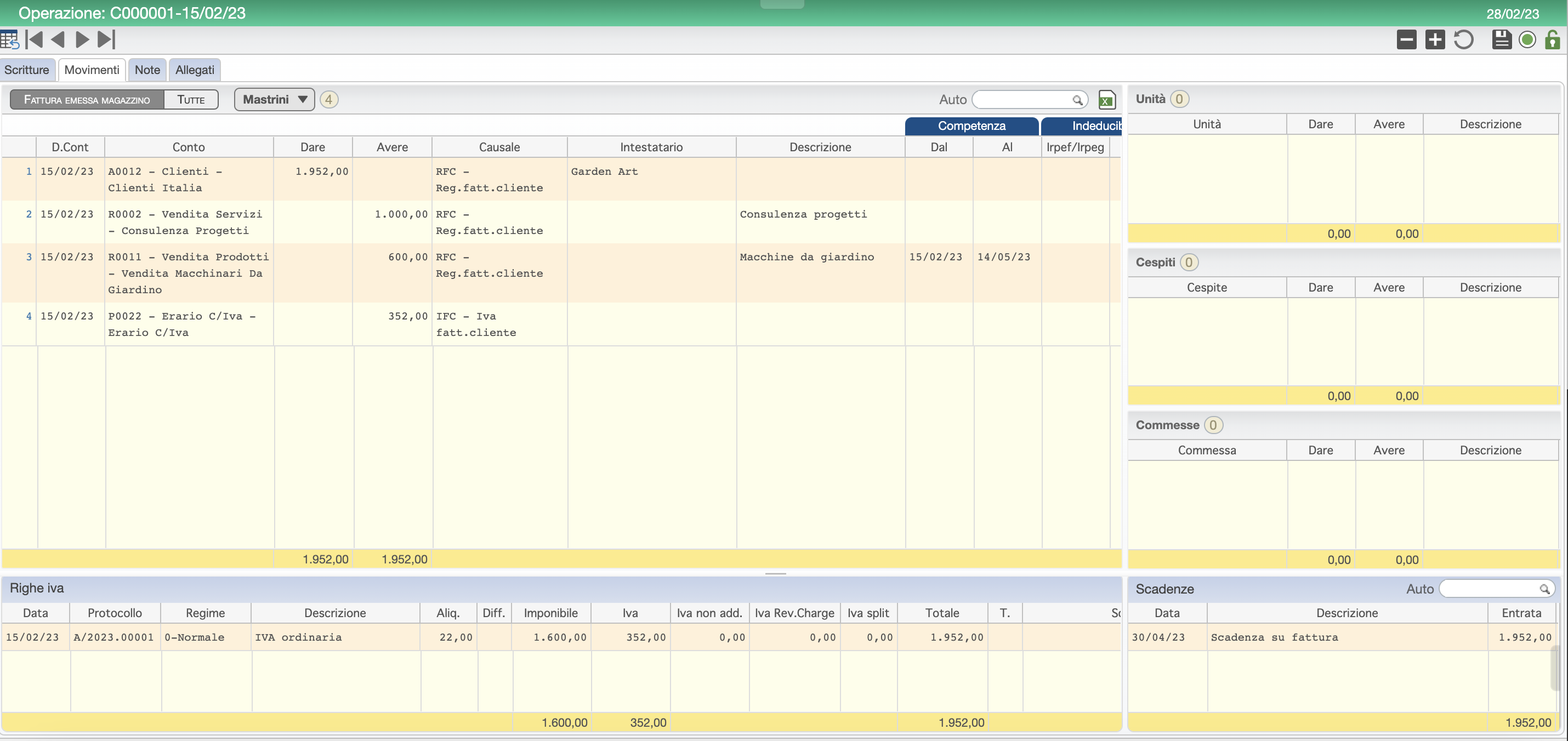Reload with the refresh icon
The height and width of the screenshot is (741, 1568).
pyautogui.click(x=1463, y=40)
